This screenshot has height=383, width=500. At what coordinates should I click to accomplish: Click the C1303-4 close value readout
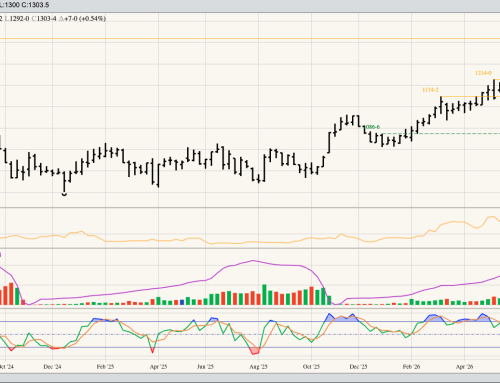pos(44,19)
